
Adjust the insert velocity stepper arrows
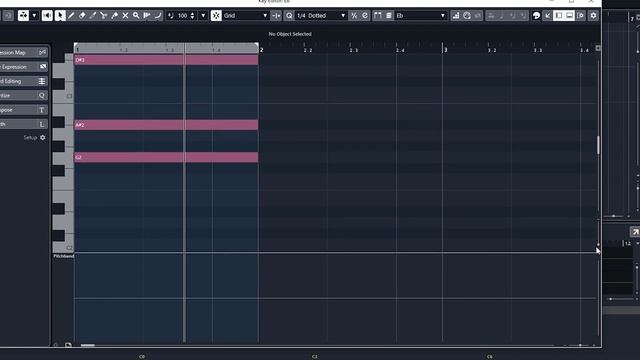coord(192,16)
